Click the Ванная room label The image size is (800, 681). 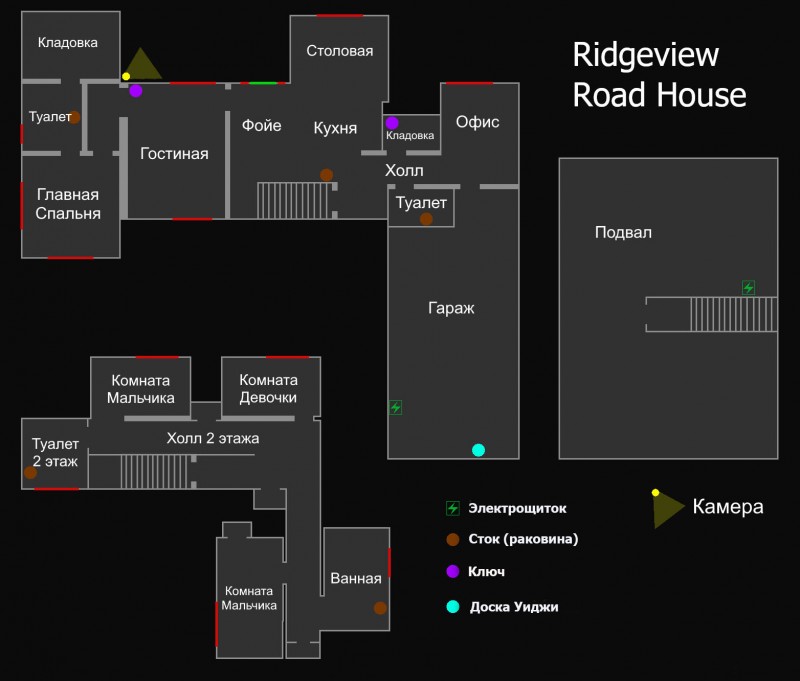pyautogui.click(x=356, y=578)
